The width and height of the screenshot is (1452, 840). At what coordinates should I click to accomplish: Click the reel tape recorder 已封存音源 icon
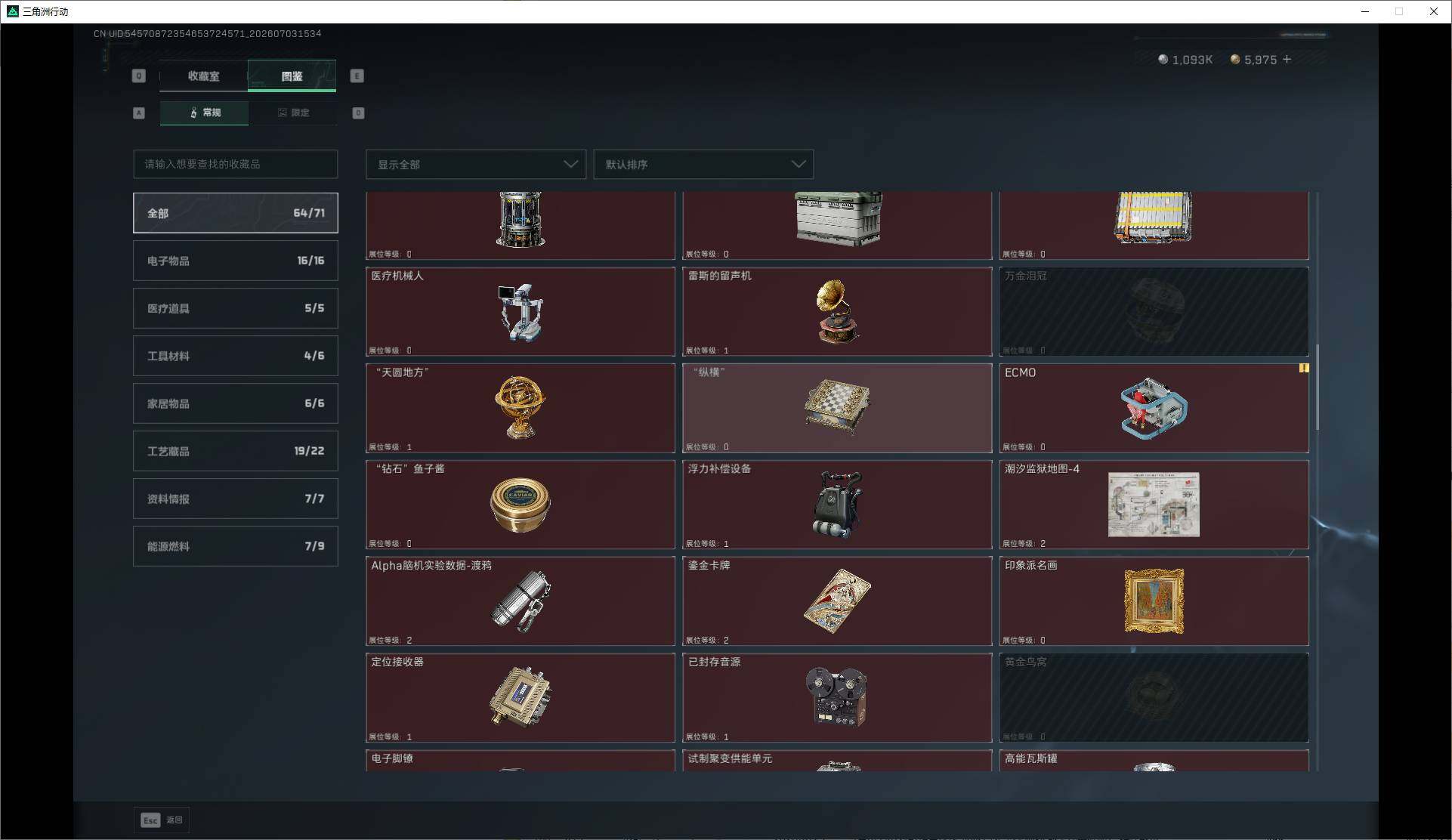pyautogui.click(x=837, y=696)
